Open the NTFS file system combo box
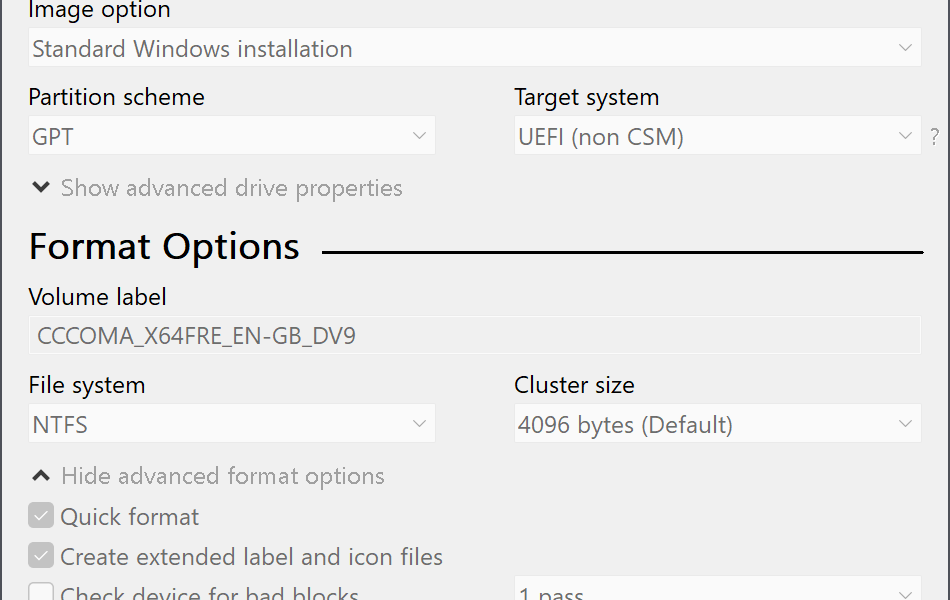The image size is (950, 600). click(x=232, y=423)
